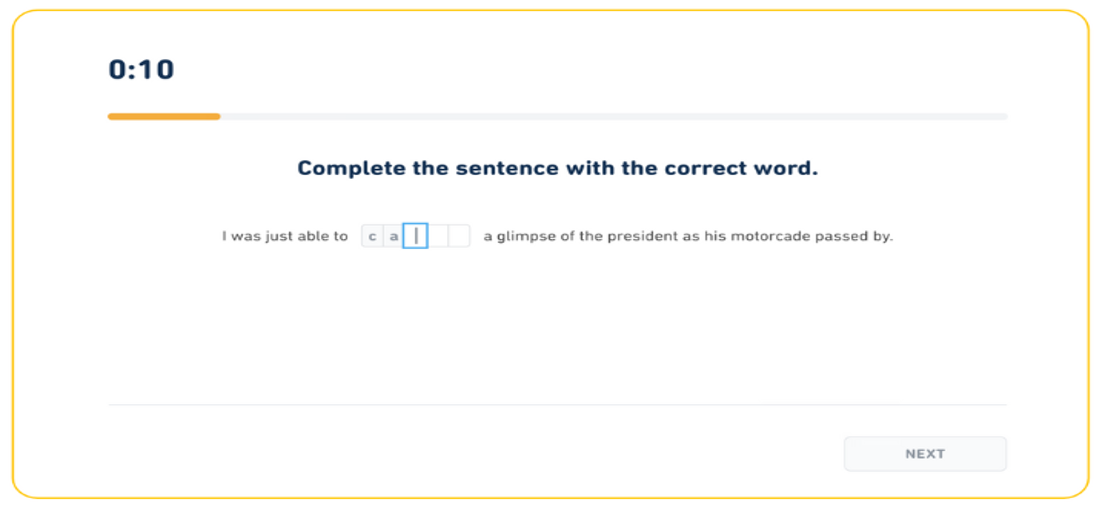Screen dimensions: 1106x520
Task: Click the orange filled part of progress bar
Action: click(x=164, y=117)
